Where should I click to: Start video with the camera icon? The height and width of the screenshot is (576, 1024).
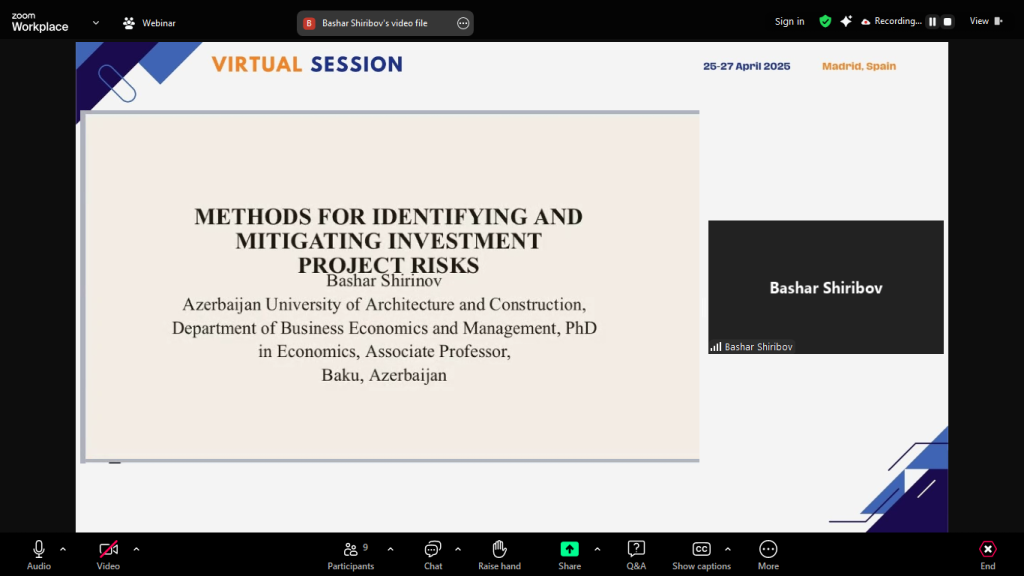point(108,549)
